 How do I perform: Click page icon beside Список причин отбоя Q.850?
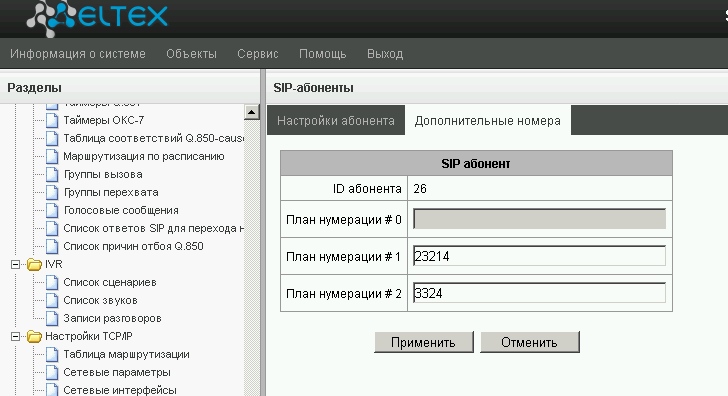point(52,246)
